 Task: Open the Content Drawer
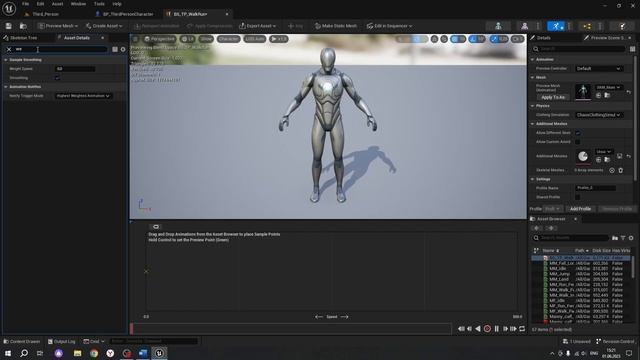(x=22, y=341)
